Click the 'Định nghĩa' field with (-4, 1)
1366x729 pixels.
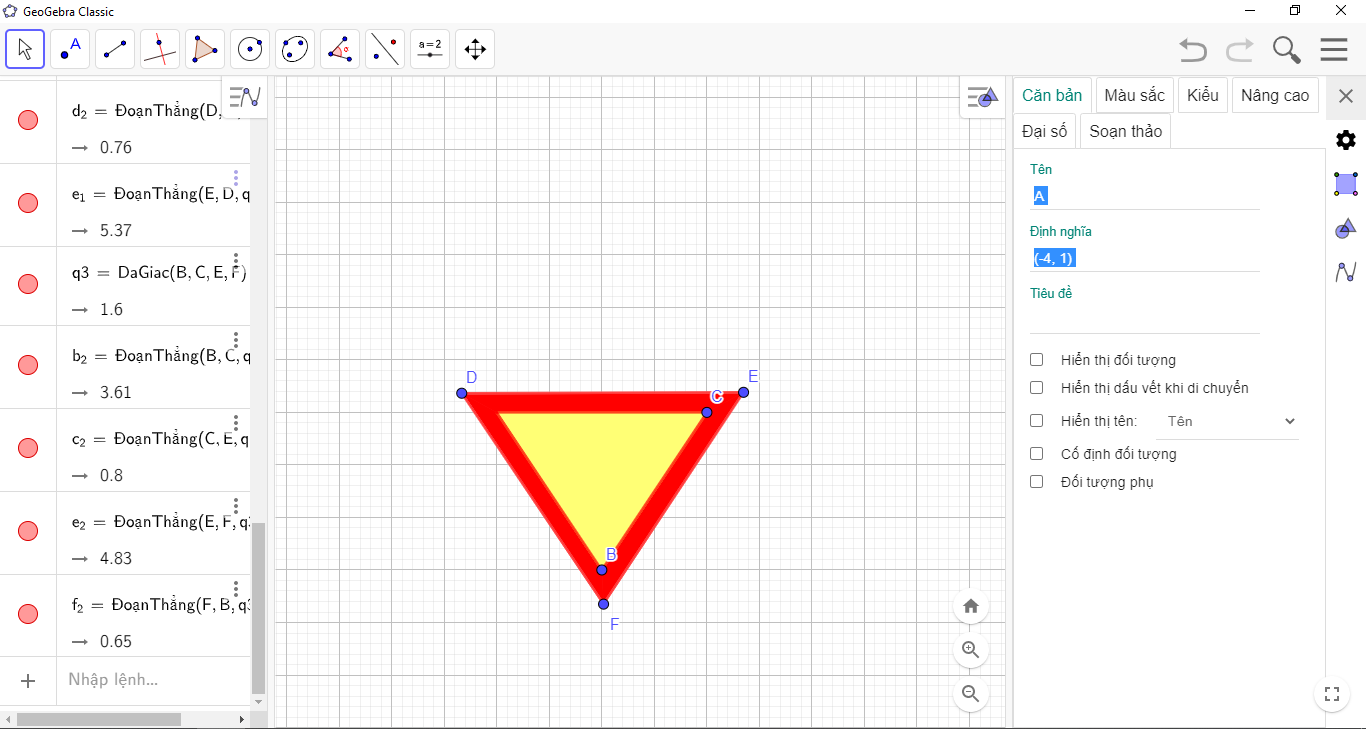click(1144, 258)
